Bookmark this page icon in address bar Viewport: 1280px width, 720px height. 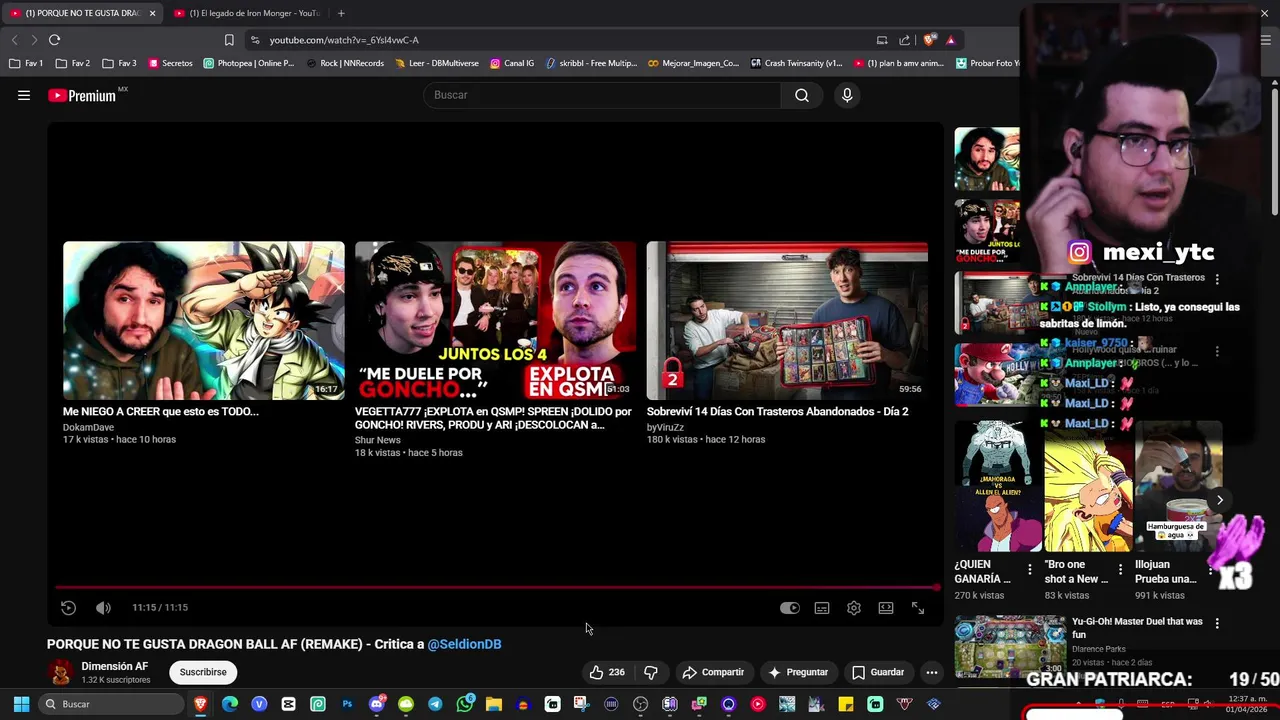229,40
